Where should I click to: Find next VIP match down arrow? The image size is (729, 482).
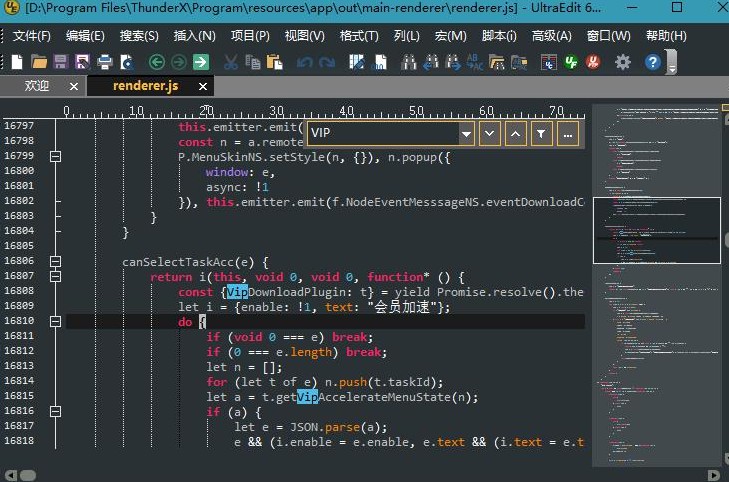click(490, 134)
